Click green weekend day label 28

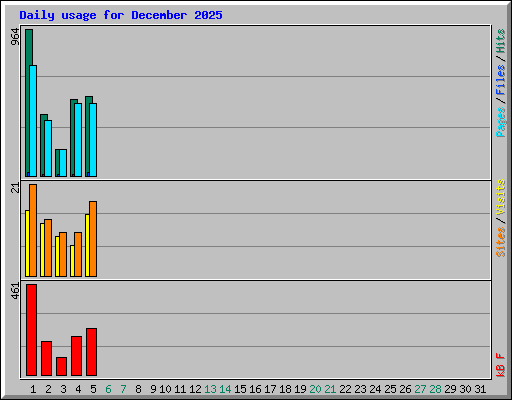435,389
